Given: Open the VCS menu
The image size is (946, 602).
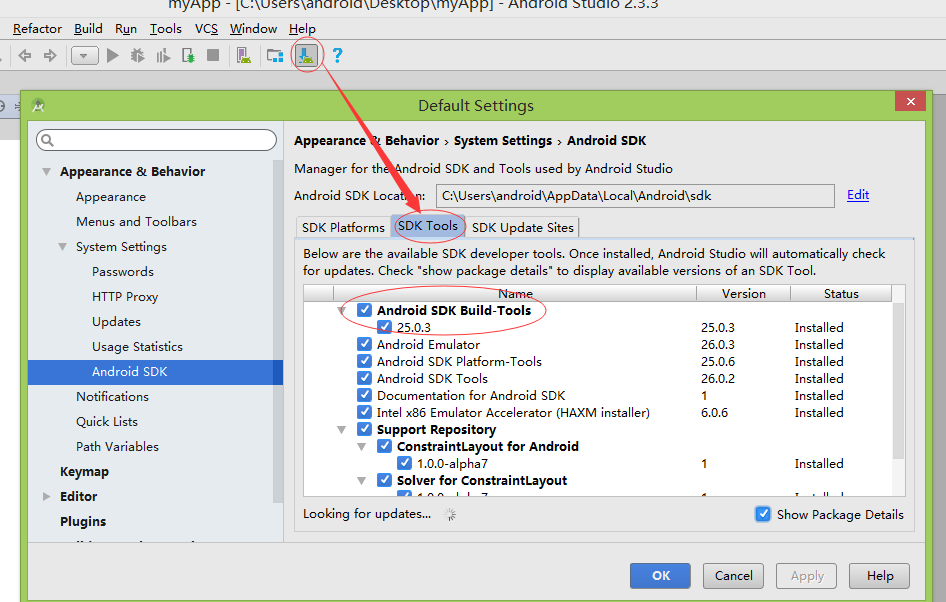Looking at the screenshot, I should [206, 29].
